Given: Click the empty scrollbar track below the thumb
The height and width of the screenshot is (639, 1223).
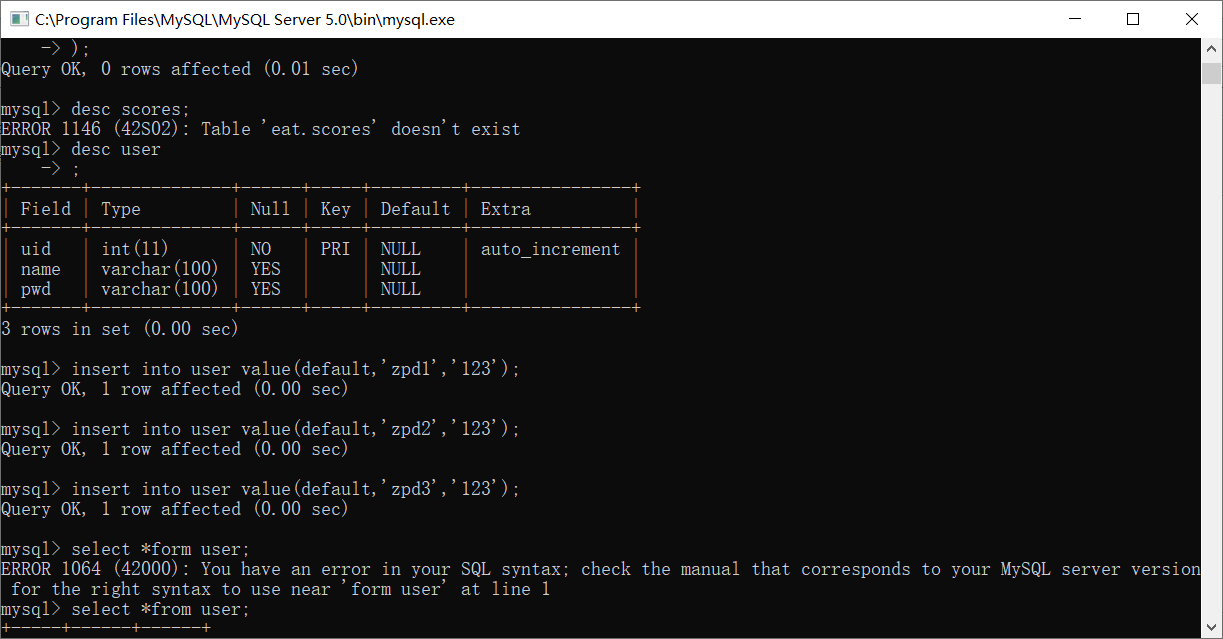Looking at the screenshot, I should 1212,350.
